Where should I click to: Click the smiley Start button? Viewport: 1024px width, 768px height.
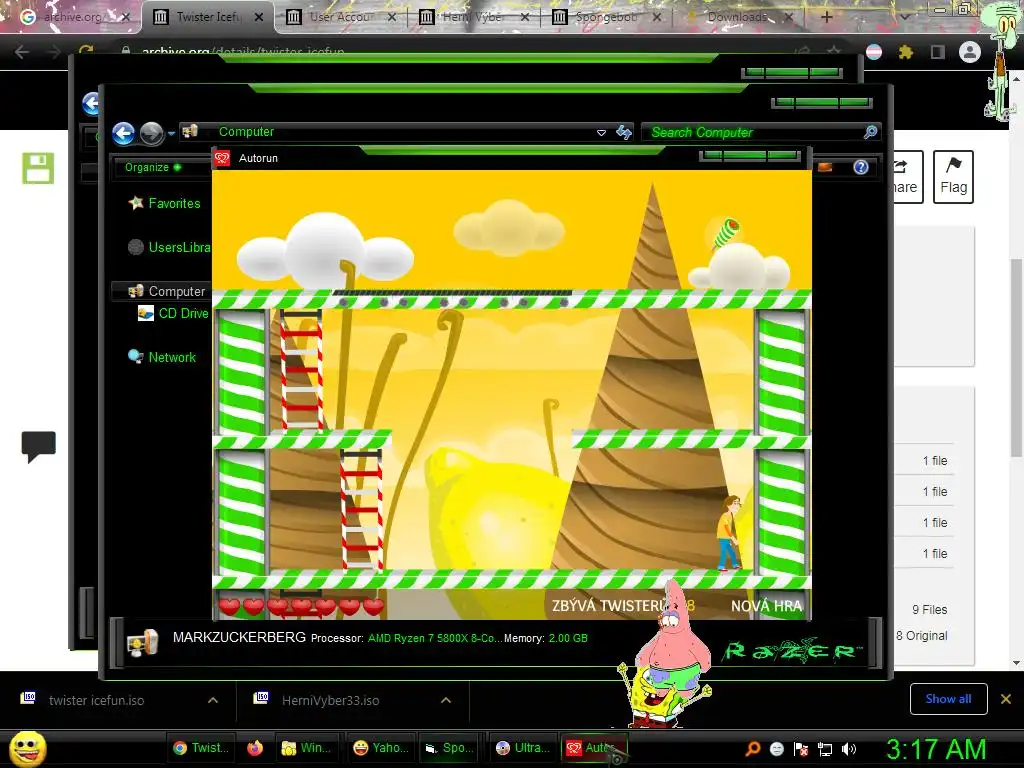click(x=28, y=748)
